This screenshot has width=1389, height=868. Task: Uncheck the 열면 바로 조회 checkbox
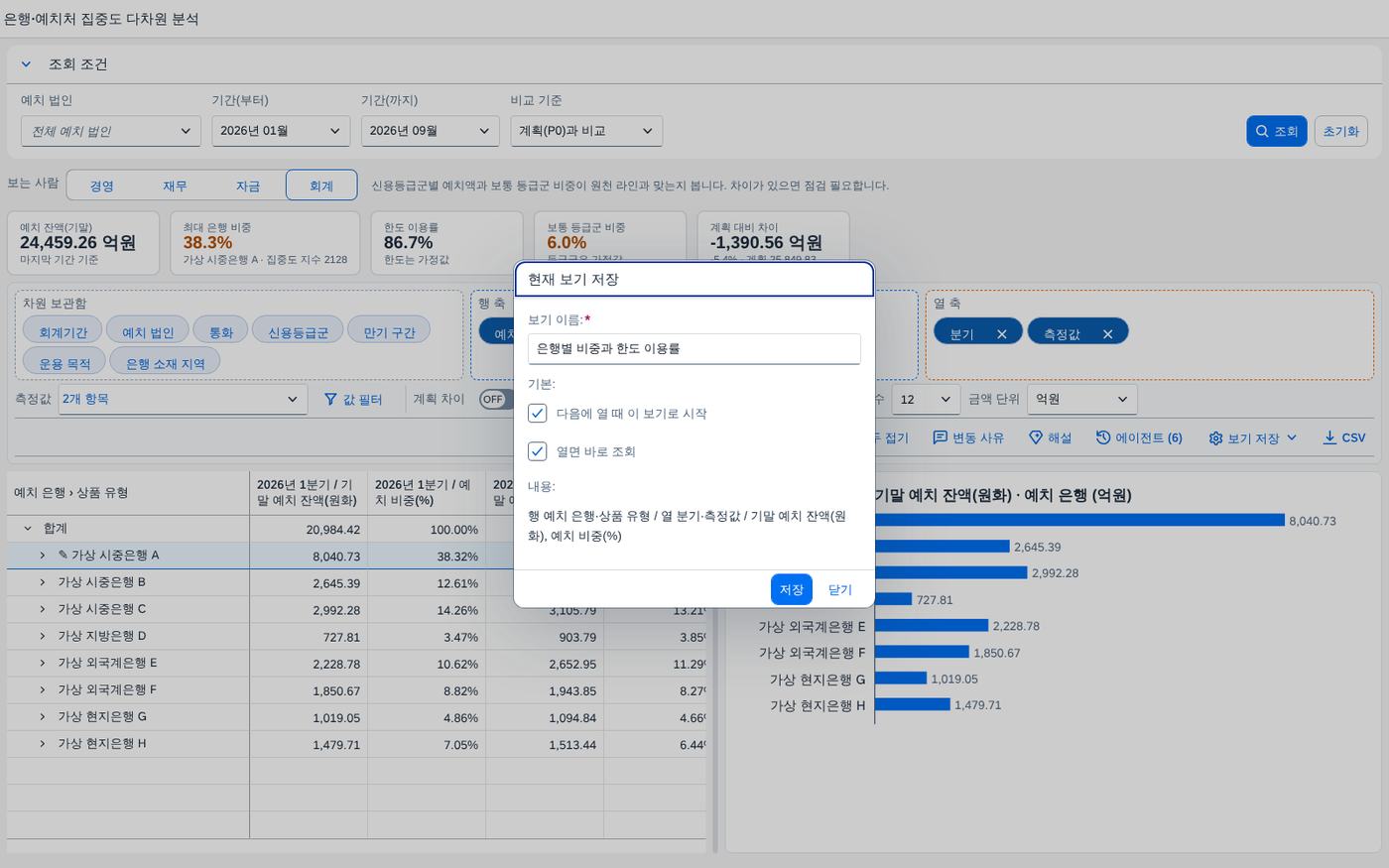click(x=537, y=451)
